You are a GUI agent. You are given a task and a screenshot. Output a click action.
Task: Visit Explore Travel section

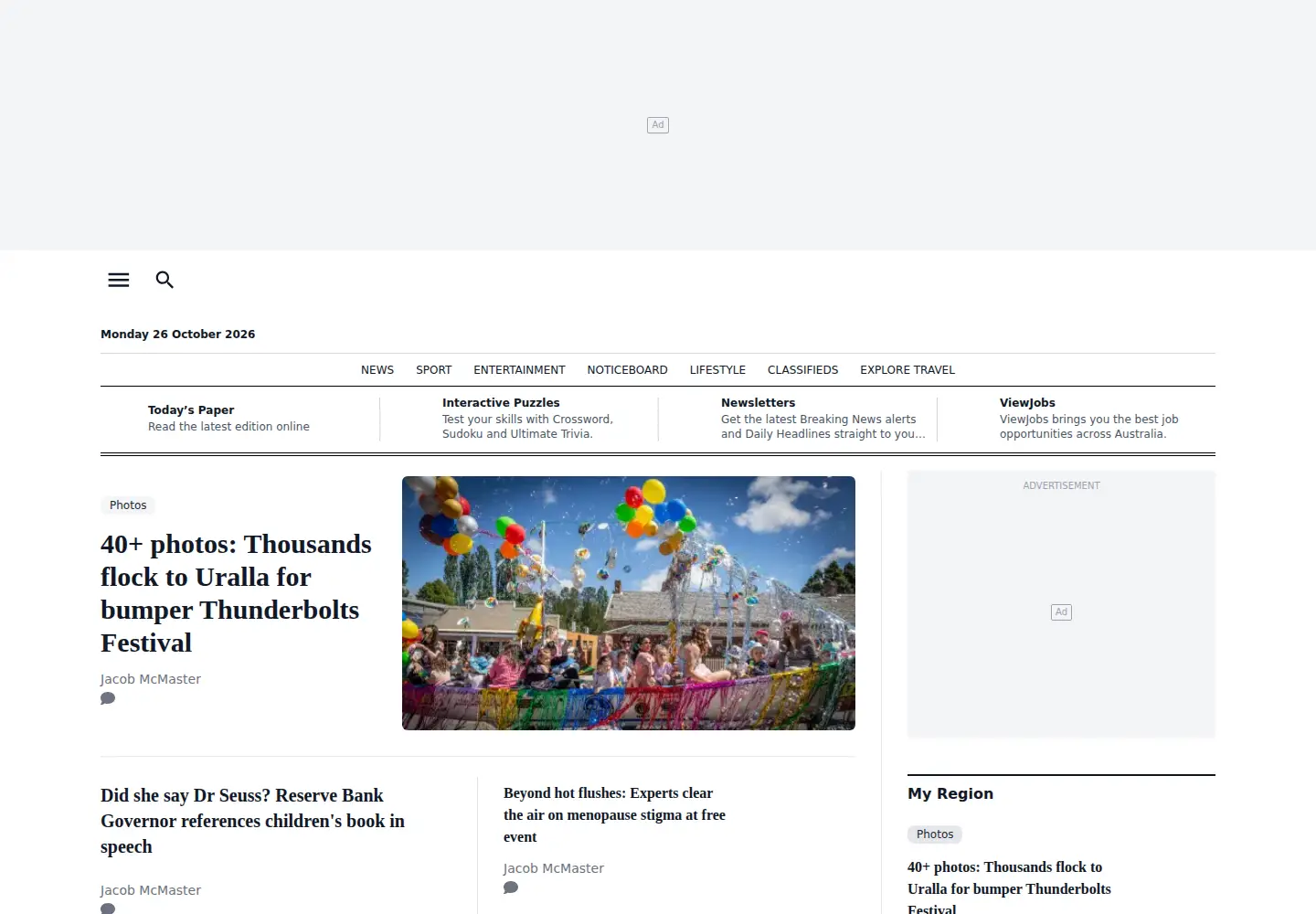tap(907, 370)
